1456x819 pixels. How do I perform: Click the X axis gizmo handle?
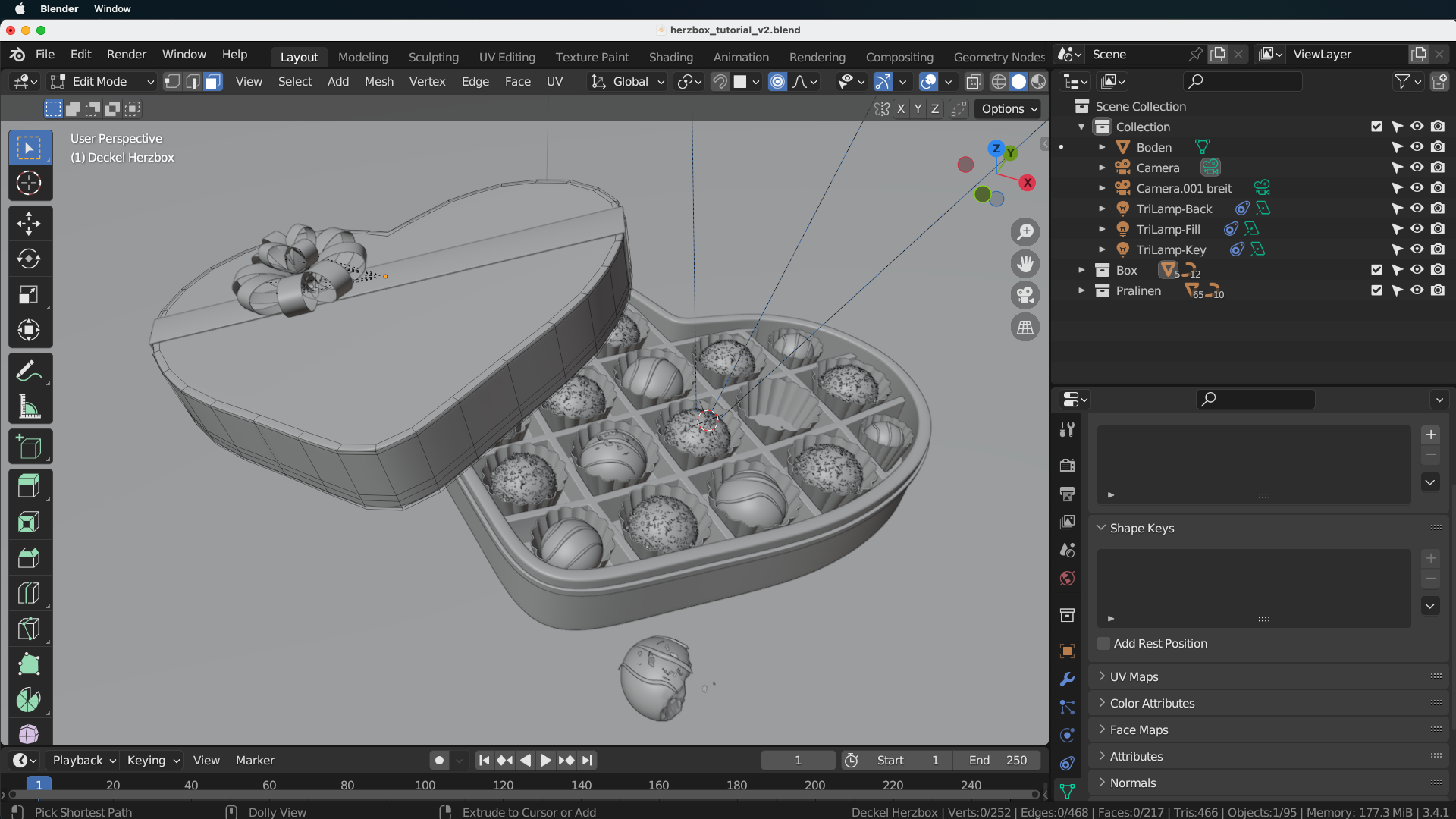1027,183
